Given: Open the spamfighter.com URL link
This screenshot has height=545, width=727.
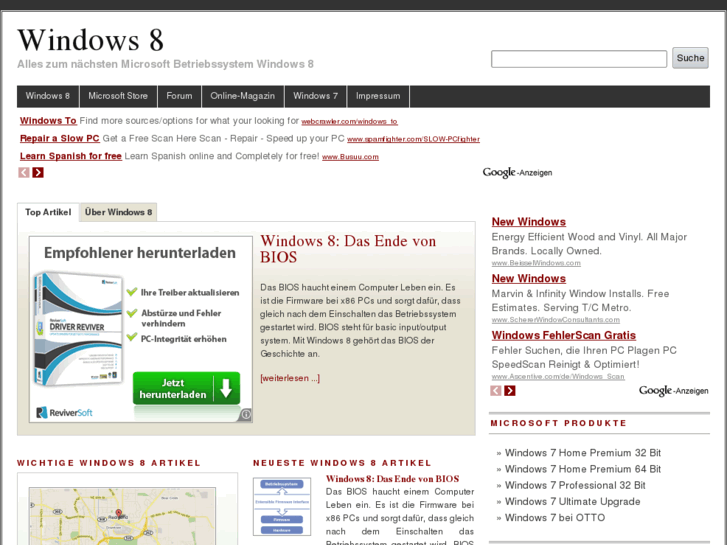Looking at the screenshot, I should 413,139.
